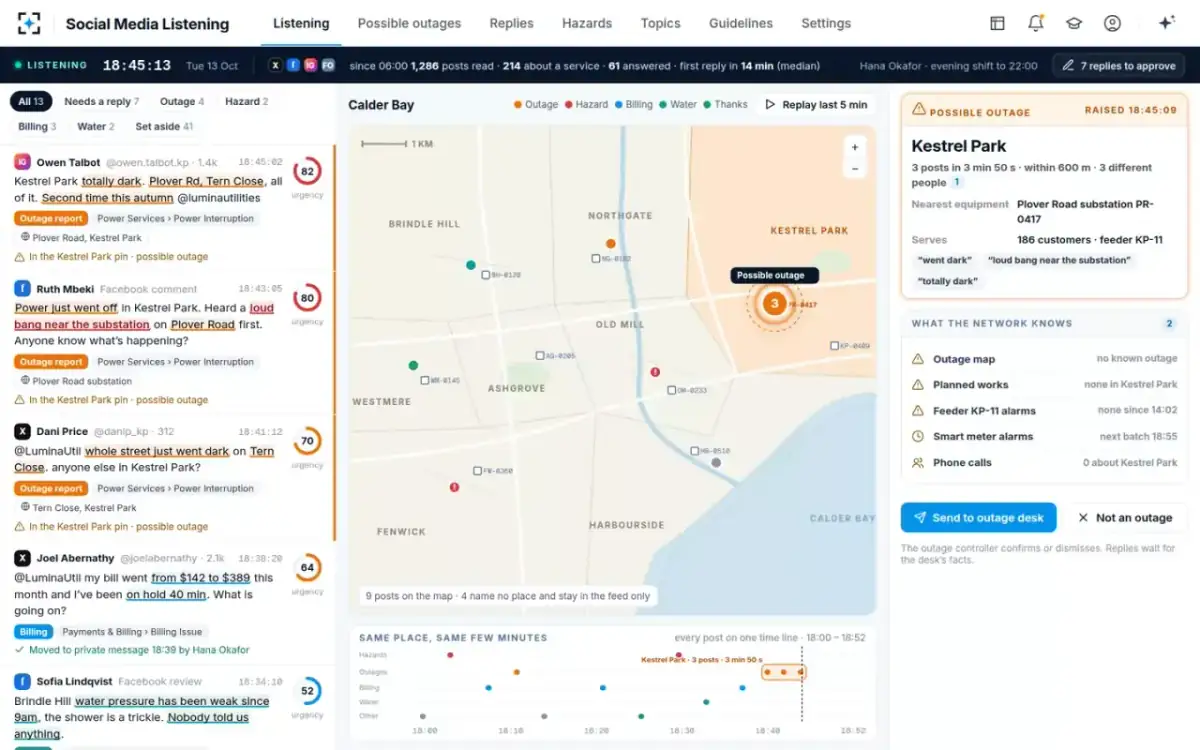1200x750 pixels.
Task: Click the sparkle assistant icon
Action: coord(1166,23)
